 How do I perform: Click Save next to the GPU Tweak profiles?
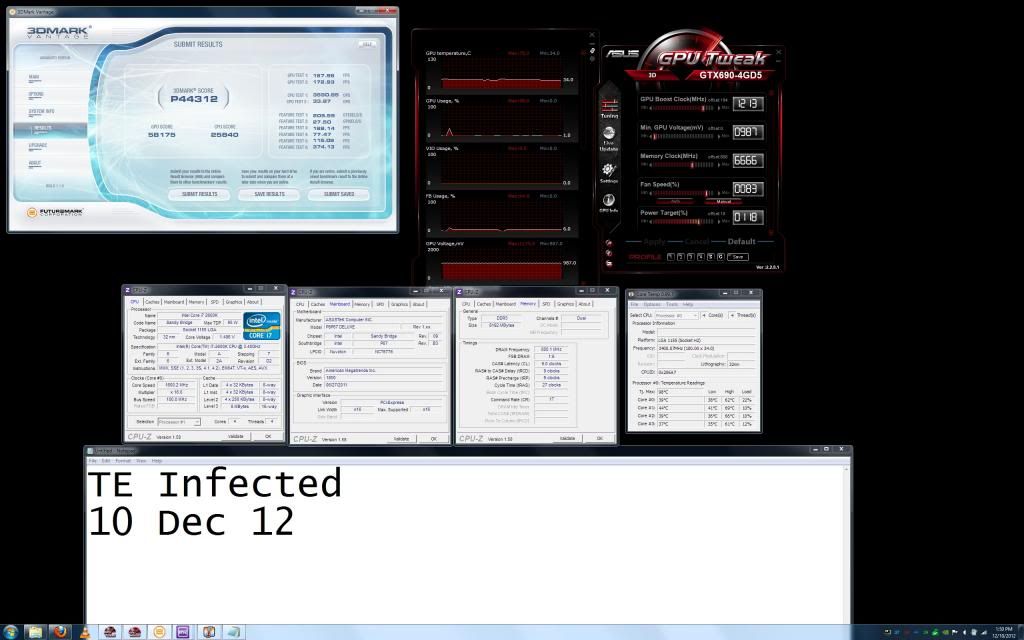pos(738,257)
